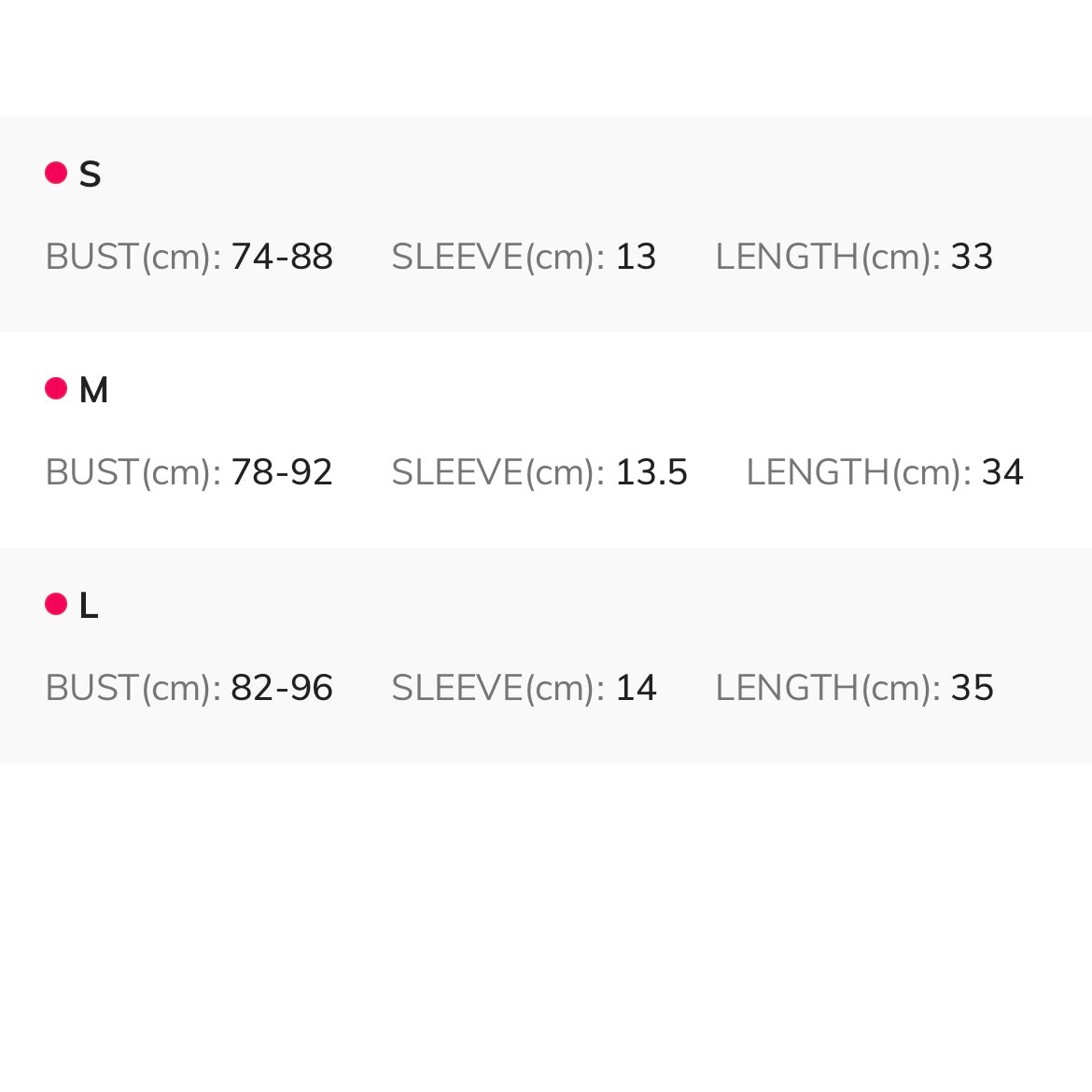The height and width of the screenshot is (1092, 1092).
Task: Click length value 34 in M row
Action: point(1002,472)
